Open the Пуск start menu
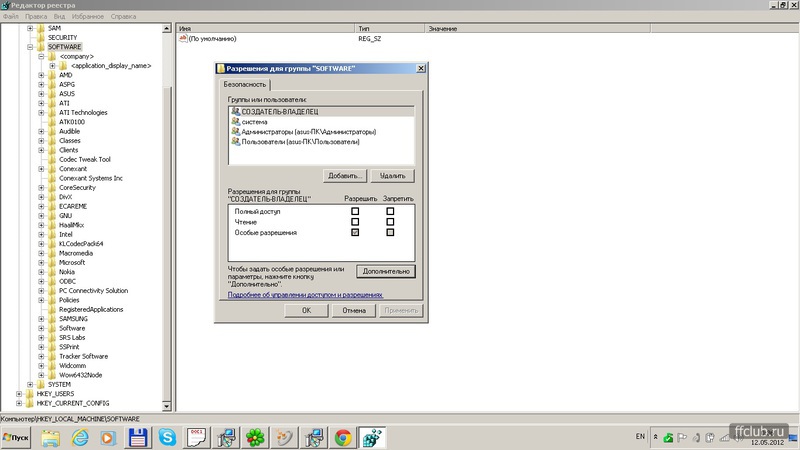Screen dimensions: 800x450 [x=16, y=438]
